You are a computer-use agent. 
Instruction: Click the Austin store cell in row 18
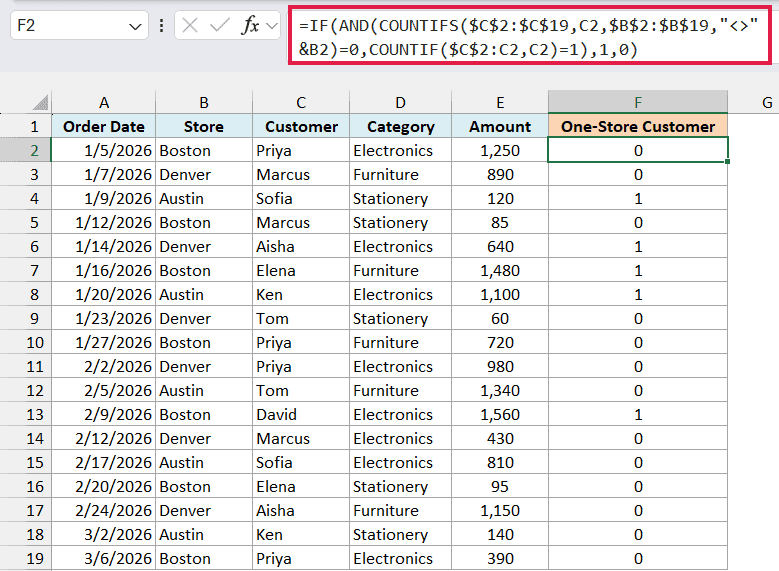[x=204, y=534]
